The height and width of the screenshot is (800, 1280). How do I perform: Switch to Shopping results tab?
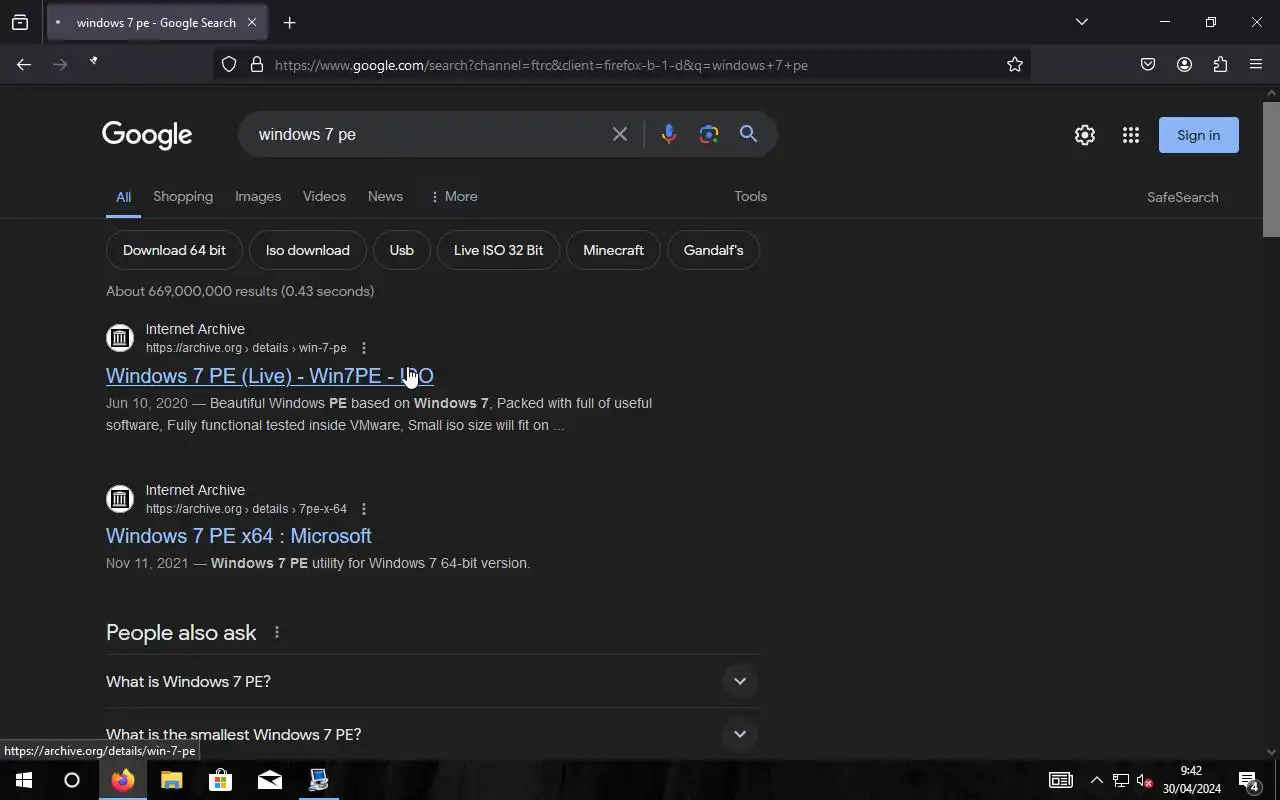pyautogui.click(x=183, y=197)
